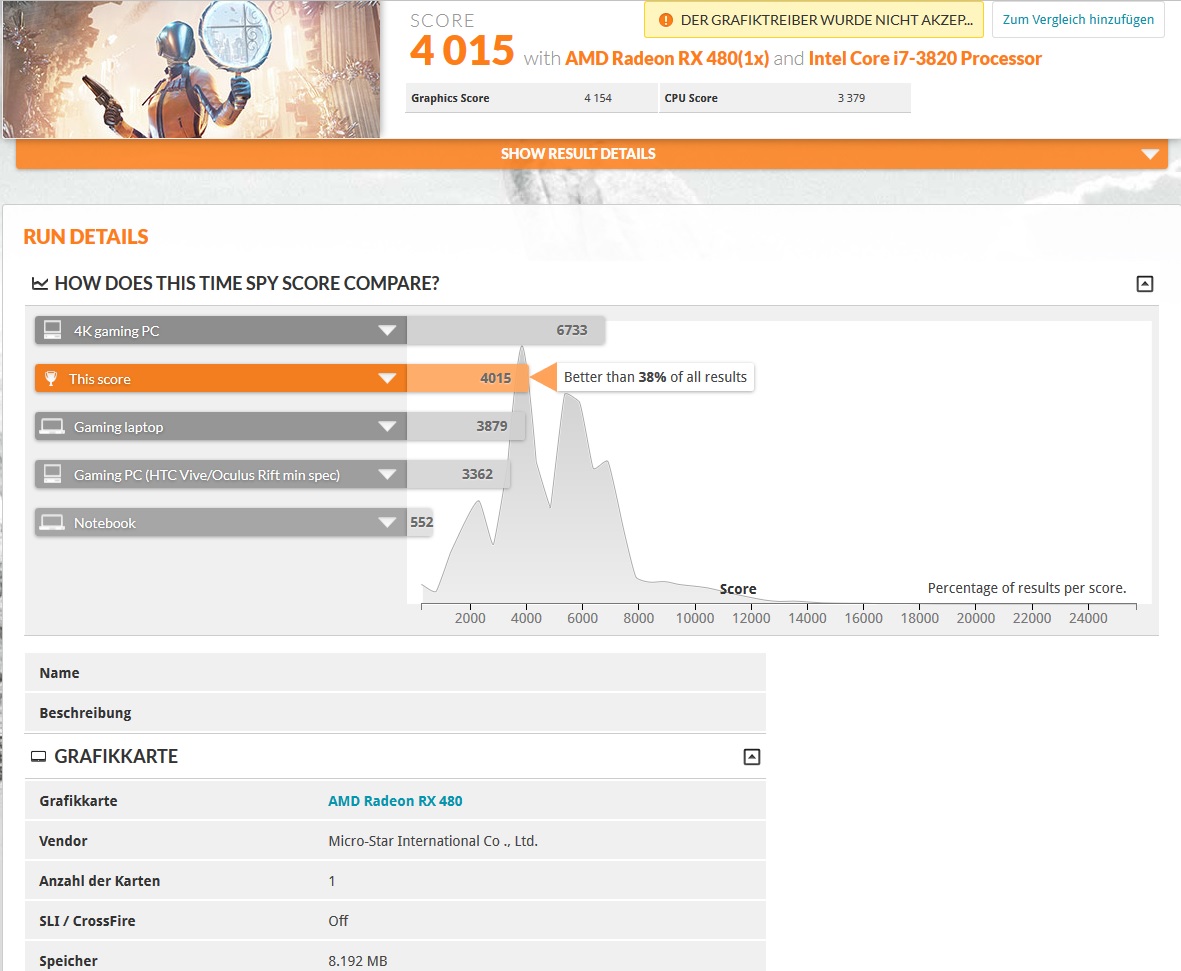Open AMD Radeon RX 480(1x) link in score header
This screenshot has height=971, width=1181.
[667, 59]
